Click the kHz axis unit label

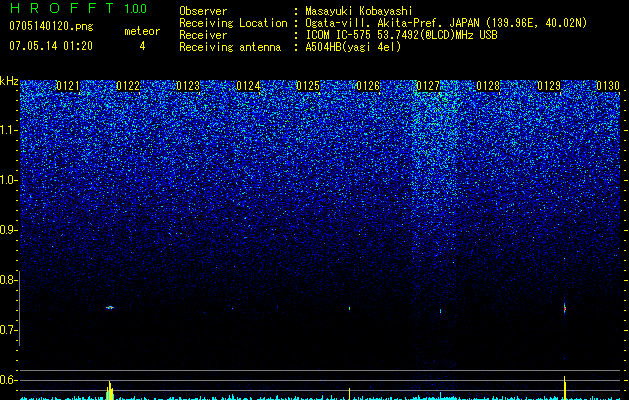(x=9, y=81)
